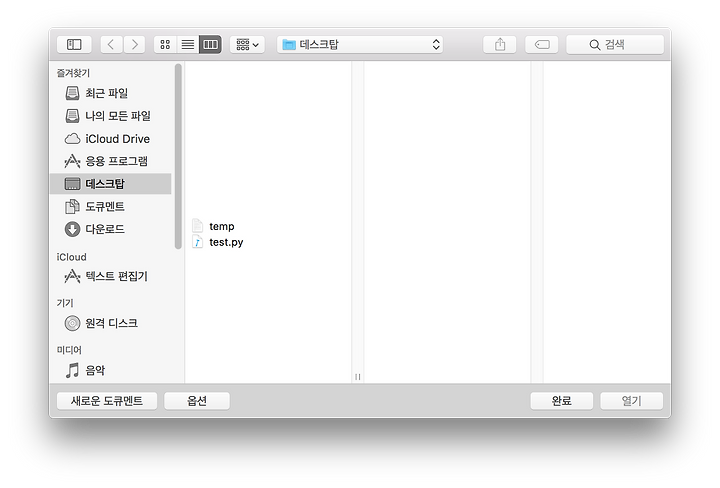Click the 옵션 button
Viewport: 720px width, 488px height.
pos(197,401)
